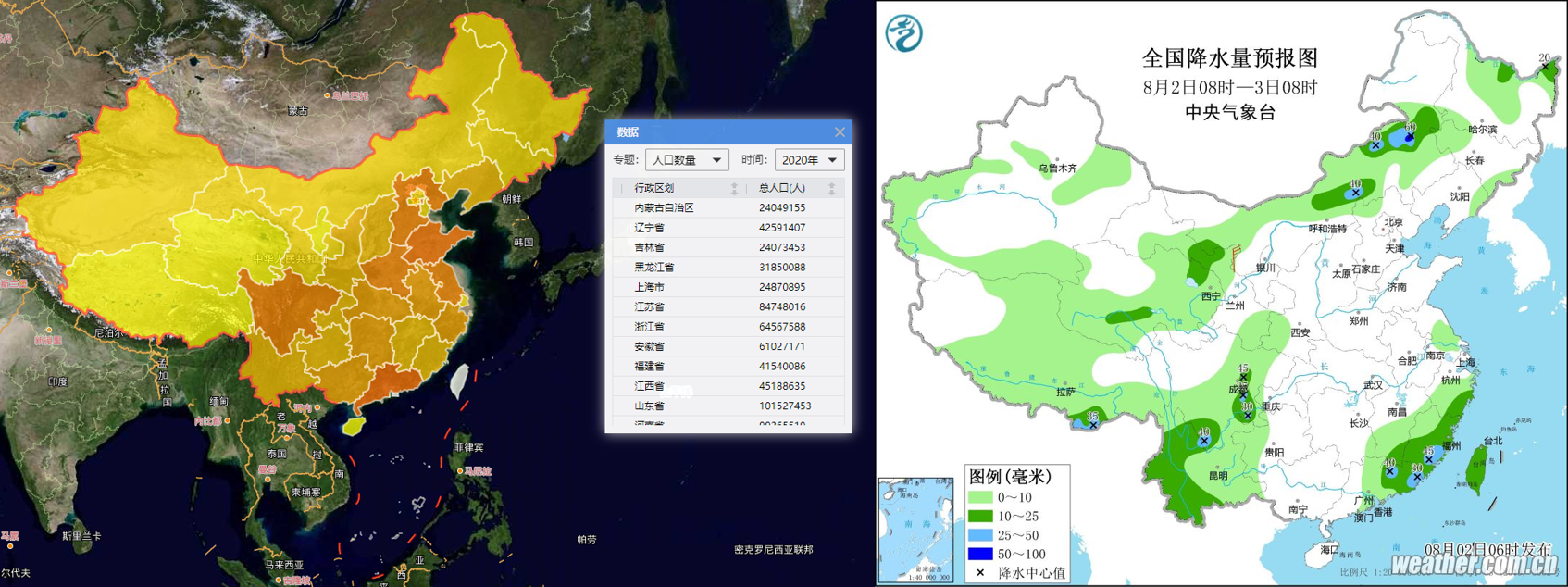Screen dimensions: 1568x587
Task: Click the 中央气象台 logo icon
Action: point(904,33)
